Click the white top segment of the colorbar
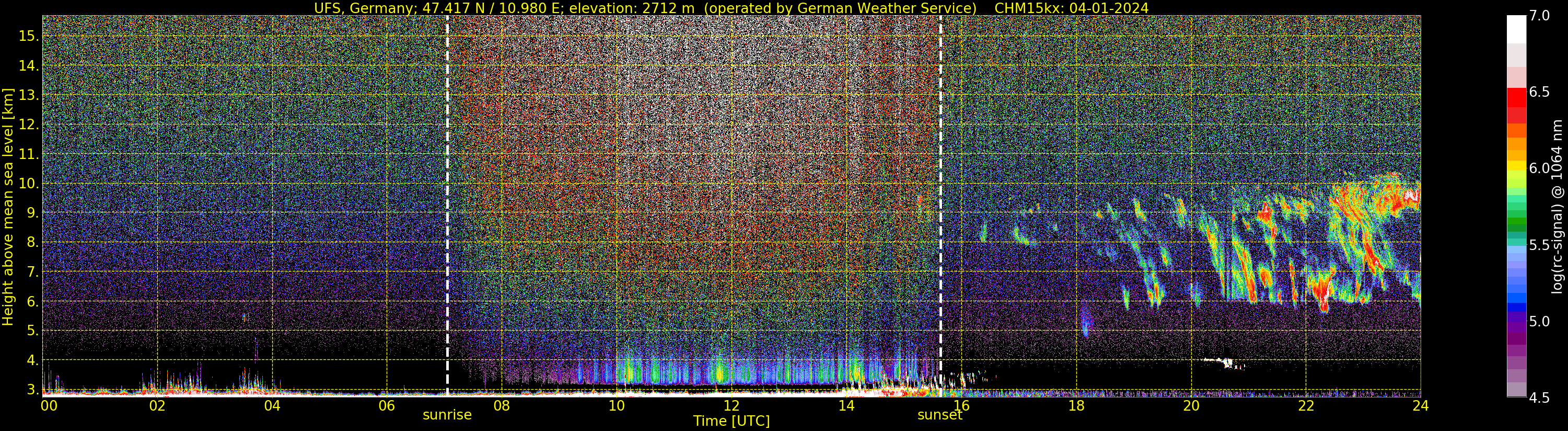1568x431 pixels. pos(1516,29)
